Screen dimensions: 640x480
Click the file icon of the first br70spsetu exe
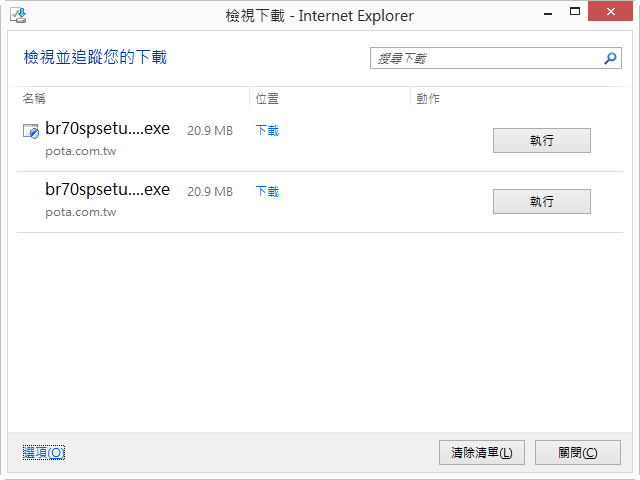[31, 131]
